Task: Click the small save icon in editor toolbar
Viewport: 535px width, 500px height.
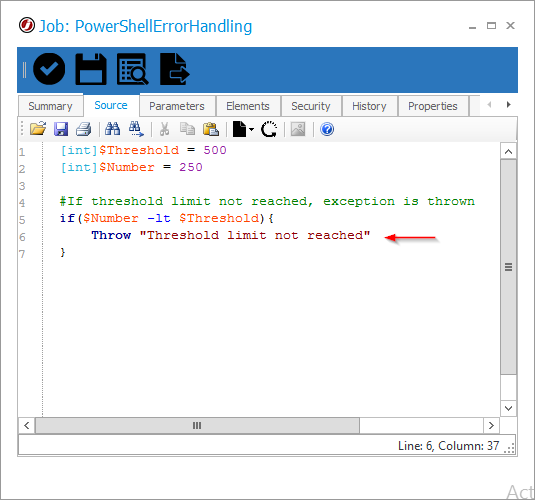Action: point(61,129)
